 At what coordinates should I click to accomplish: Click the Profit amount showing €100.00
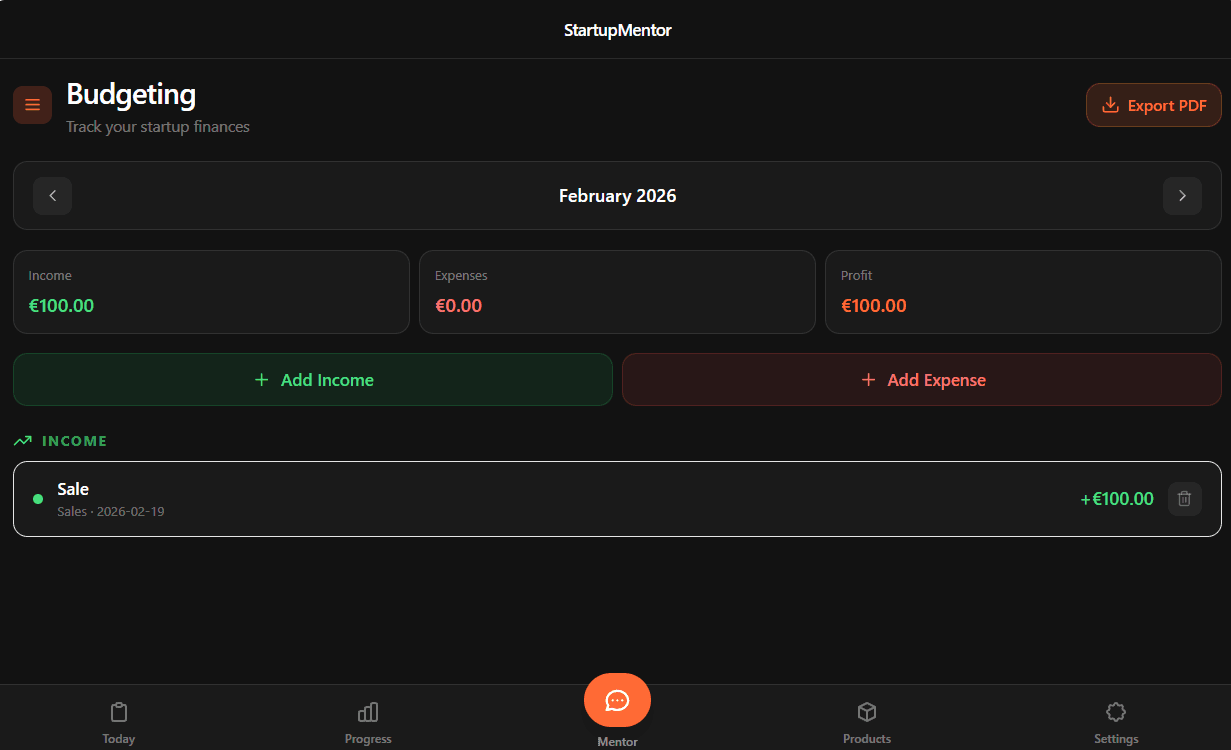pyautogui.click(x=873, y=305)
